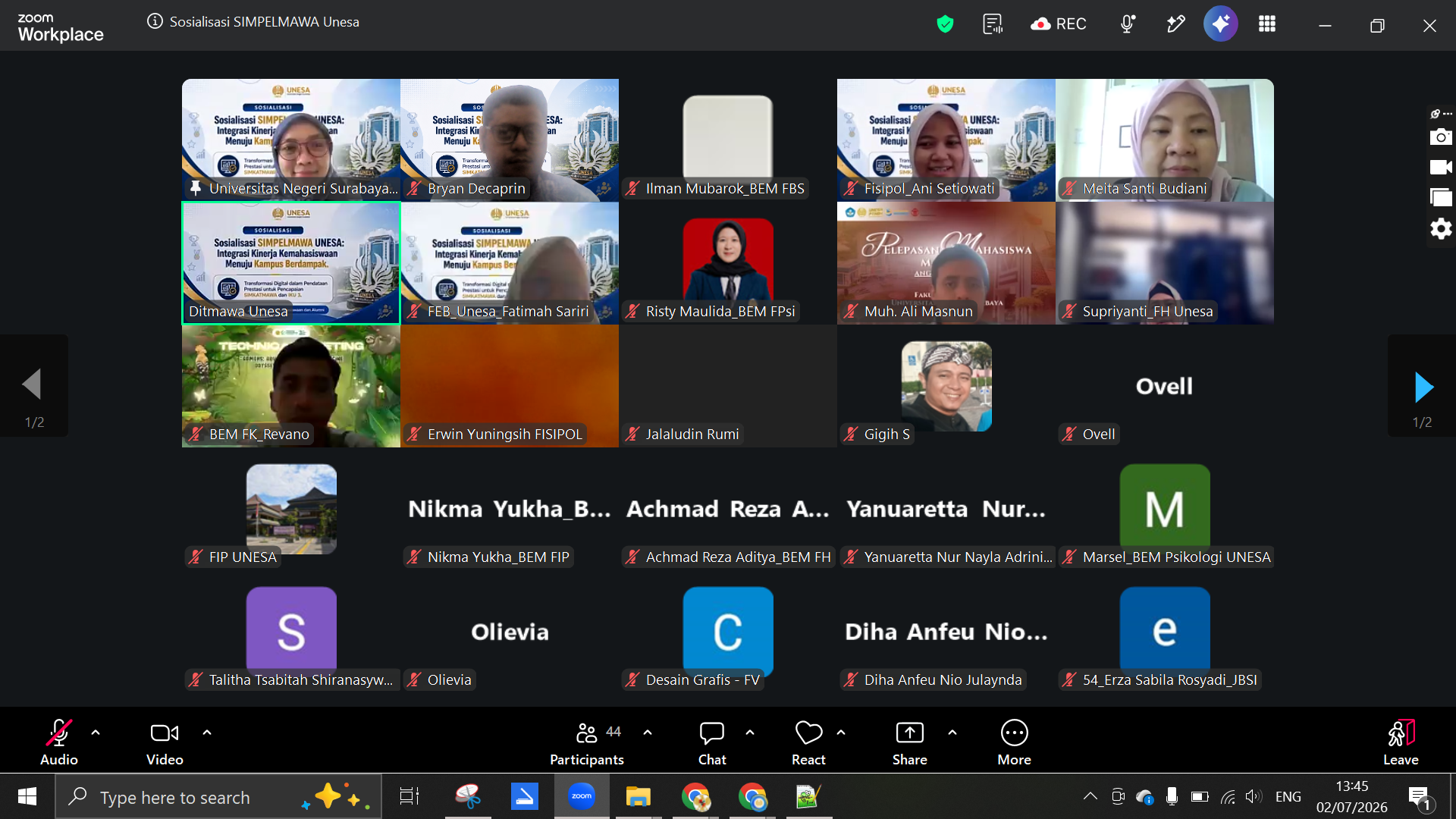
Task: Click Talitha Tsabitah's purple S avatar
Action: (x=291, y=632)
